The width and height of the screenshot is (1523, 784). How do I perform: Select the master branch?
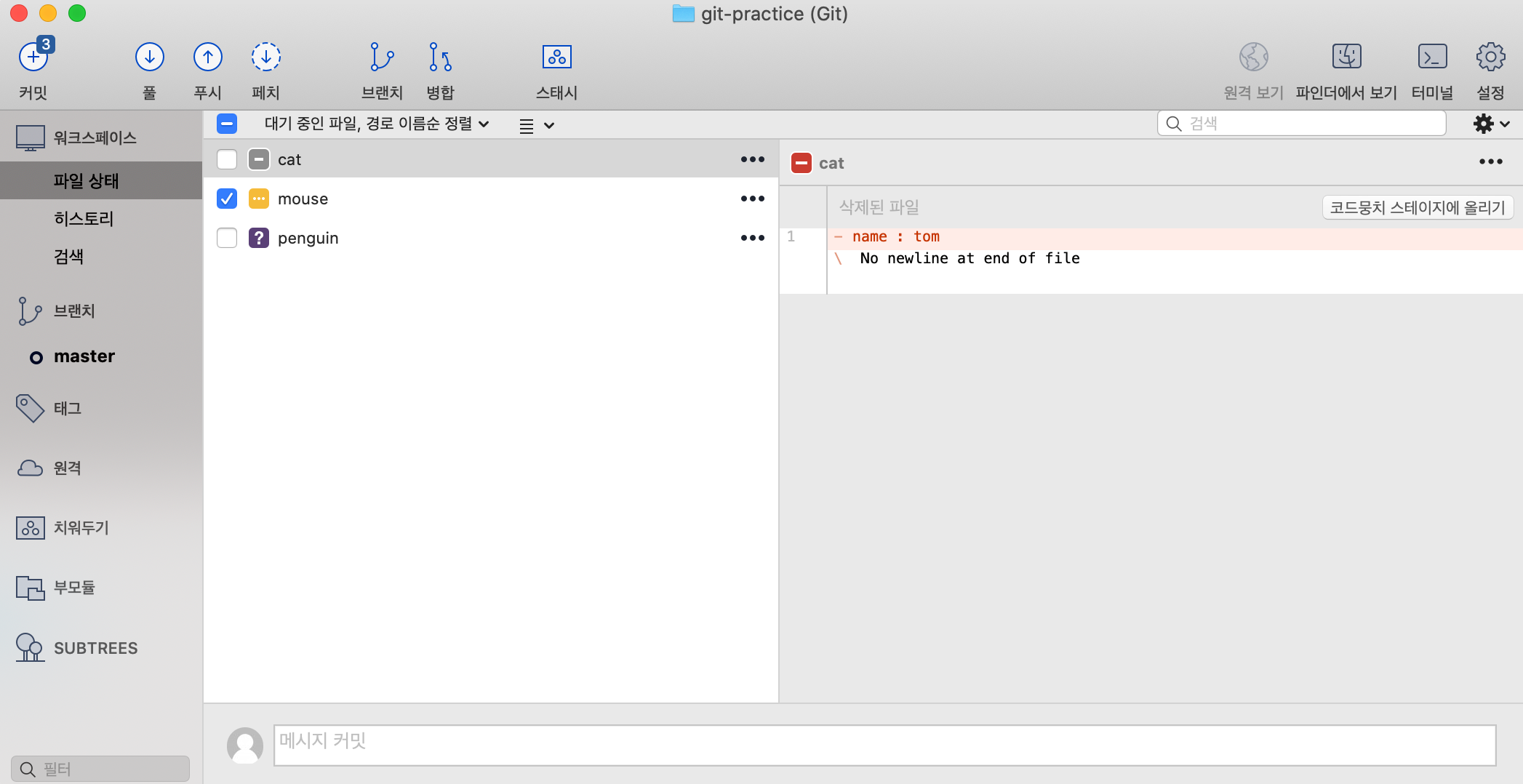click(84, 356)
